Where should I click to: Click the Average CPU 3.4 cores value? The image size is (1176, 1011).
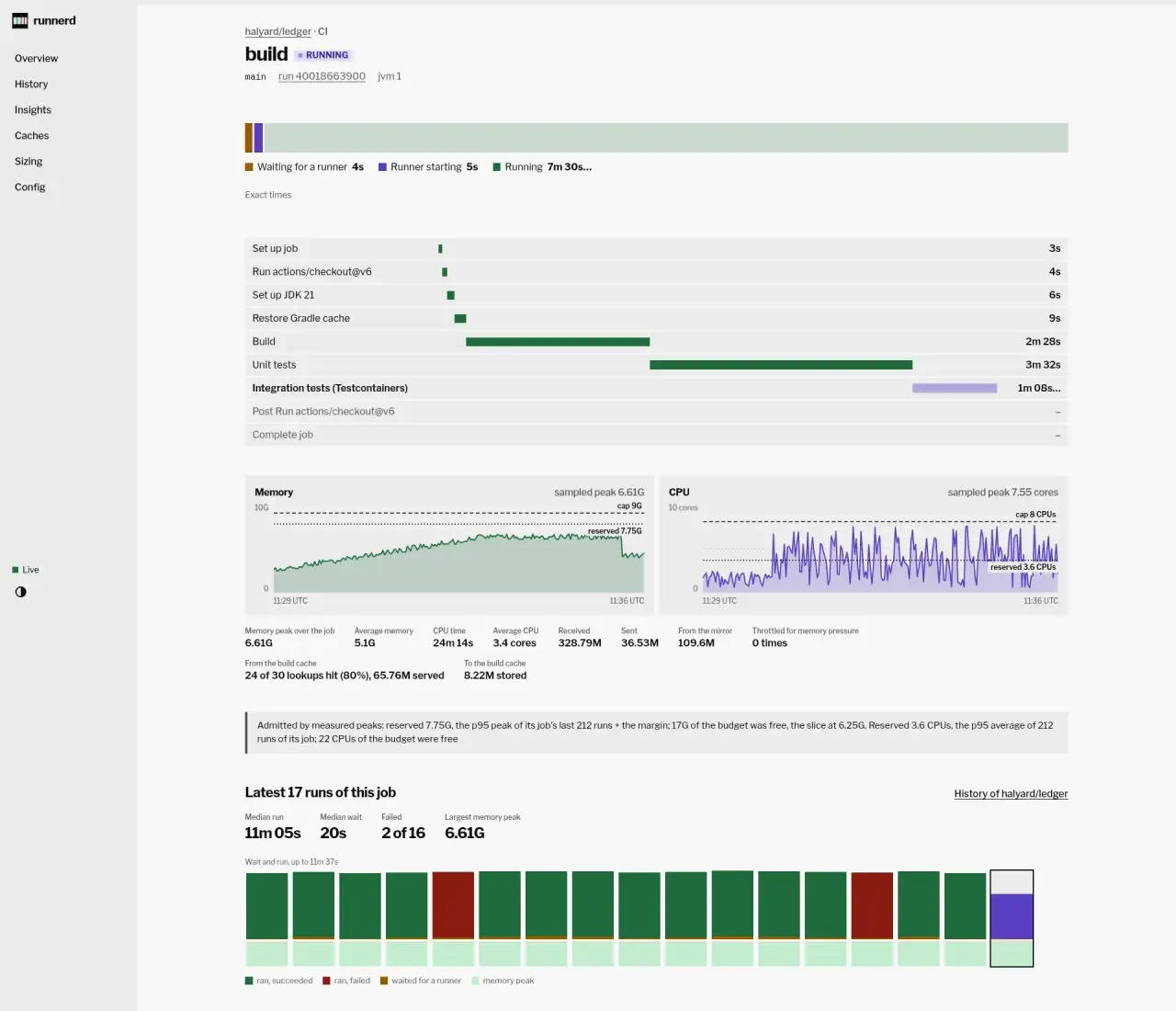tap(514, 643)
